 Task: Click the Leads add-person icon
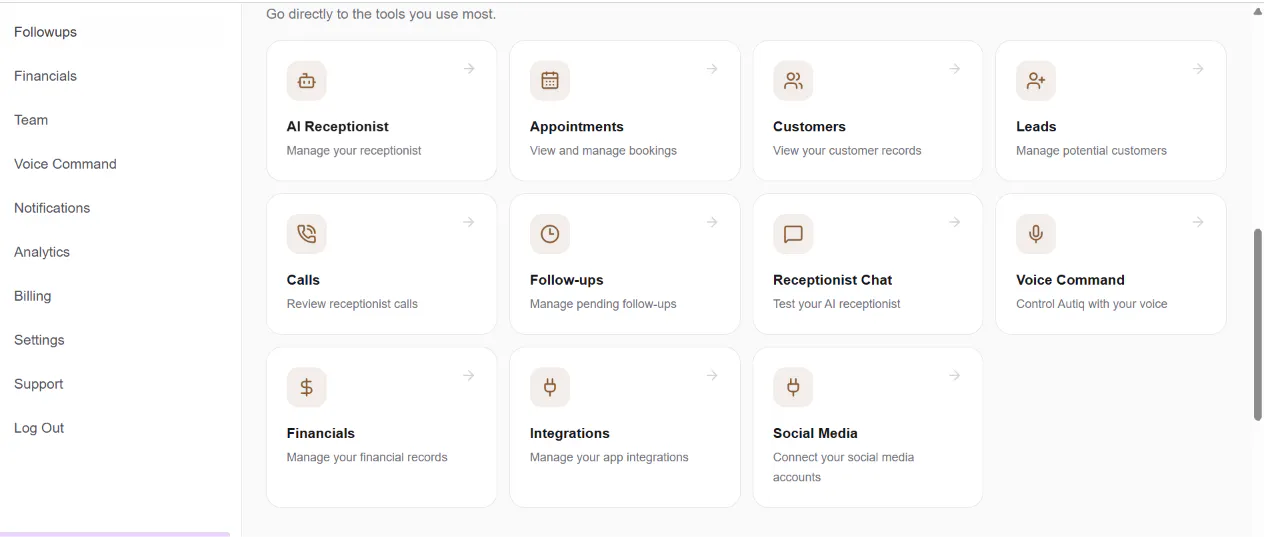pos(1036,81)
